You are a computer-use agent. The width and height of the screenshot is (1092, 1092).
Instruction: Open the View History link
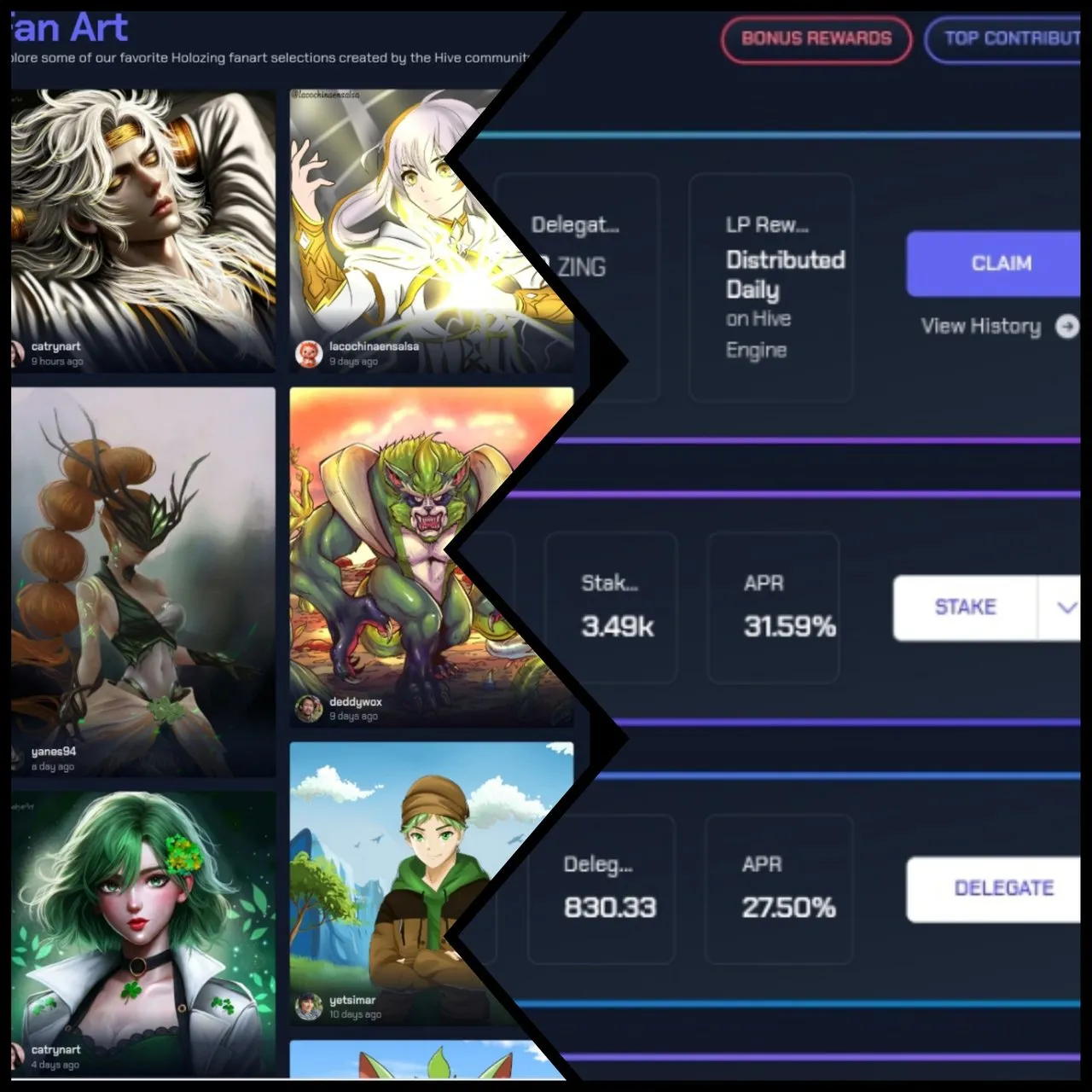[x=980, y=326]
